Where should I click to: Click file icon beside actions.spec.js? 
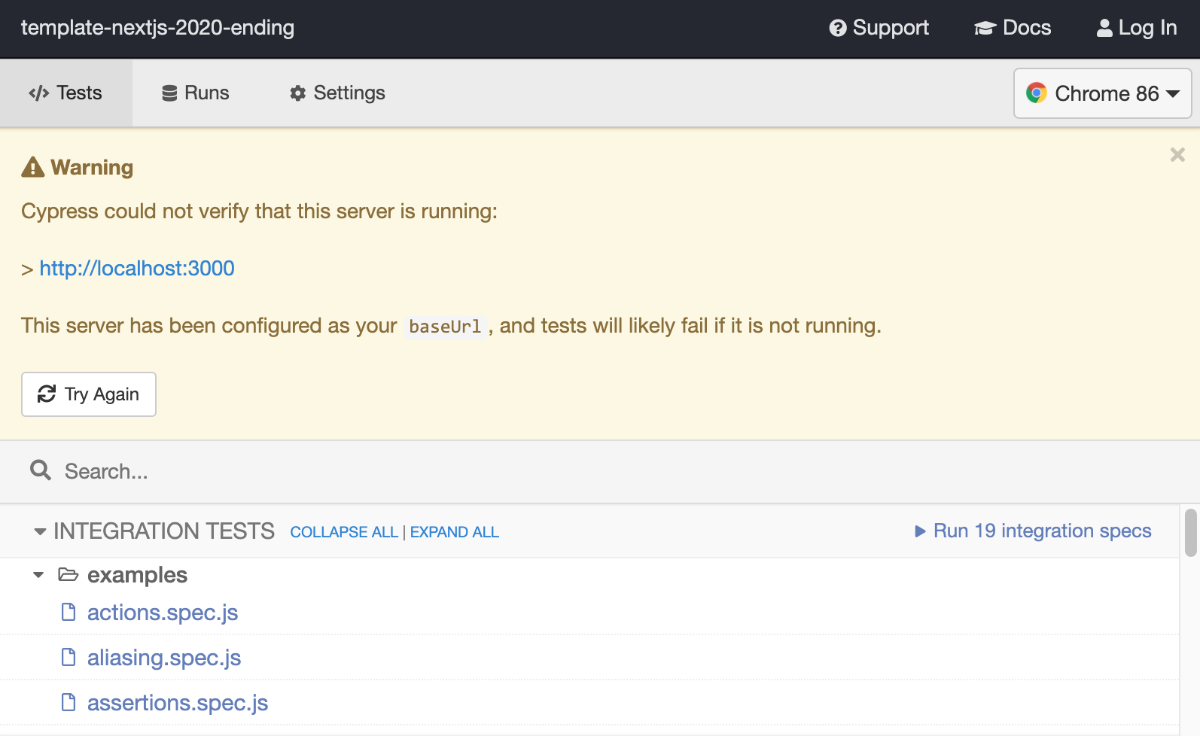pyautogui.click(x=69, y=612)
